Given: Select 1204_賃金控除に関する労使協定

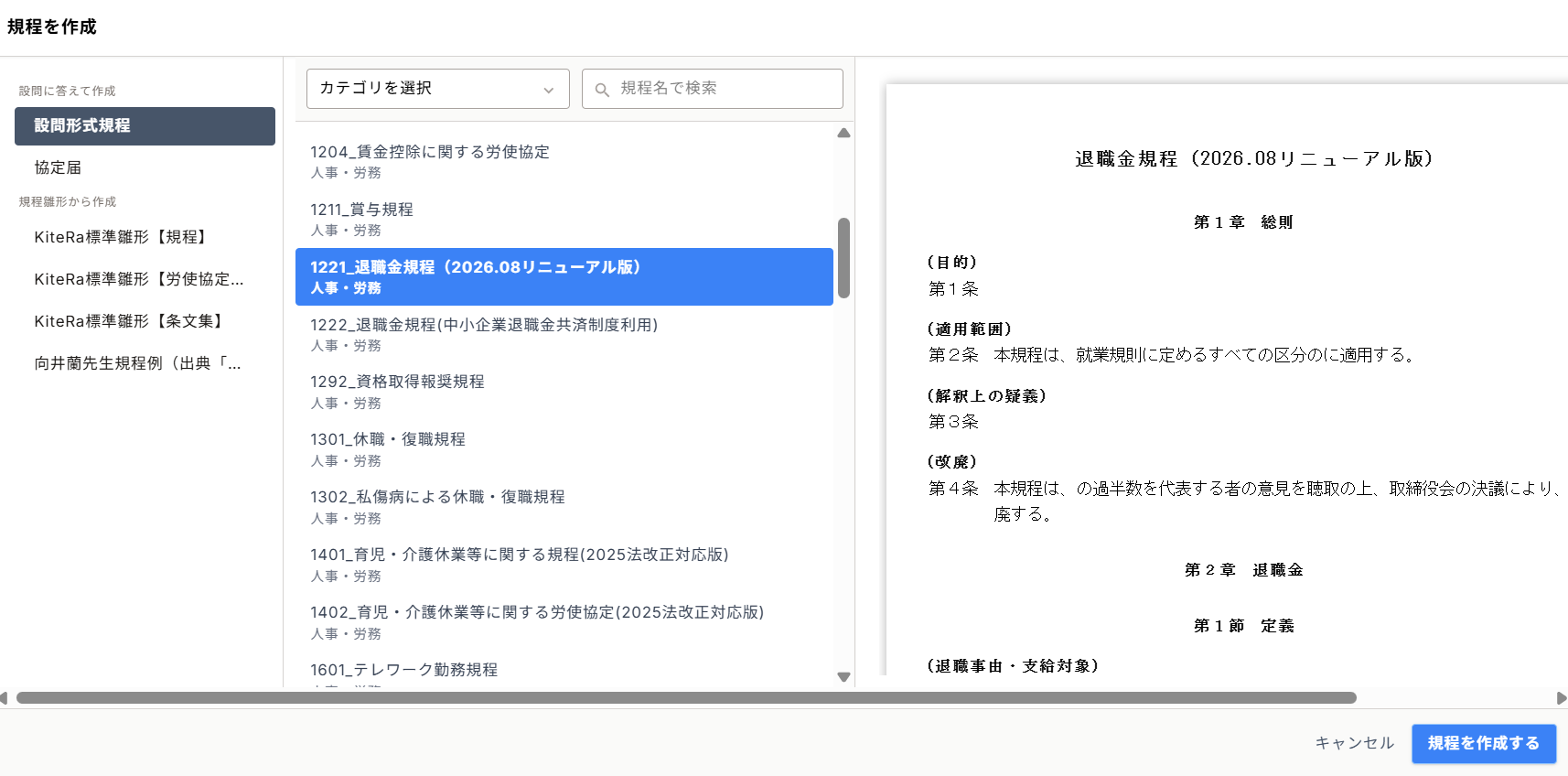Looking at the screenshot, I should 564,161.
